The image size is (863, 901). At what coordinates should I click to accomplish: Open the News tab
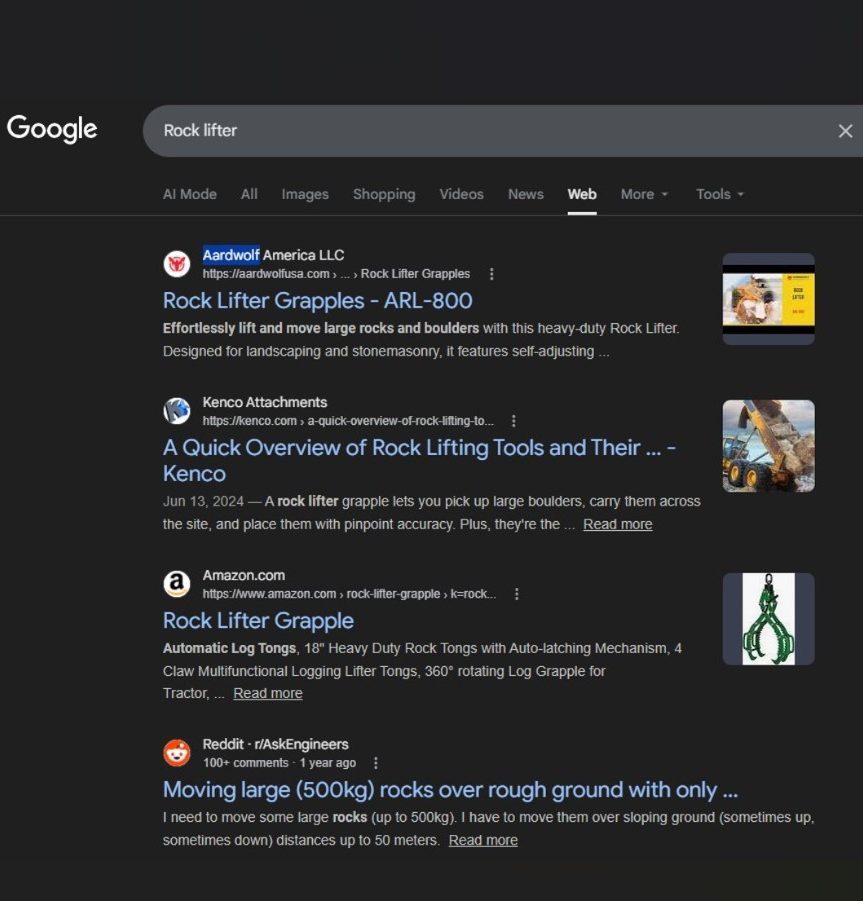pyautogui.click(x=526, y=194)
